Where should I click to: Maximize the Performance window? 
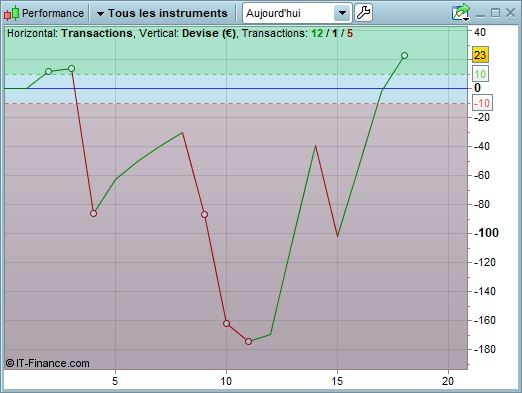(495, 13)
